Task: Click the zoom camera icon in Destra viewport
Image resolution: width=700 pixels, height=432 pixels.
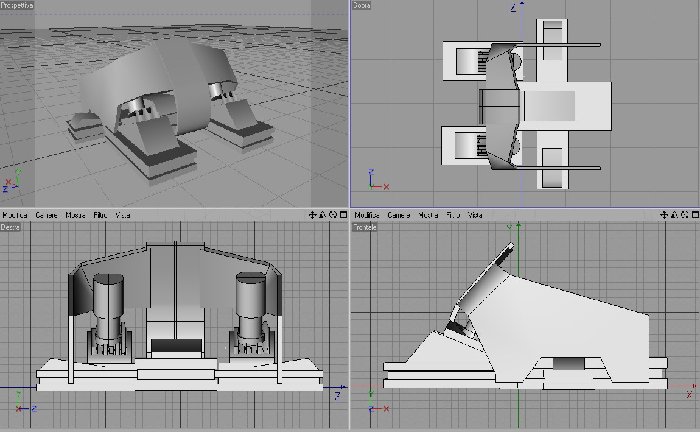Action: (x=323, y=215)
